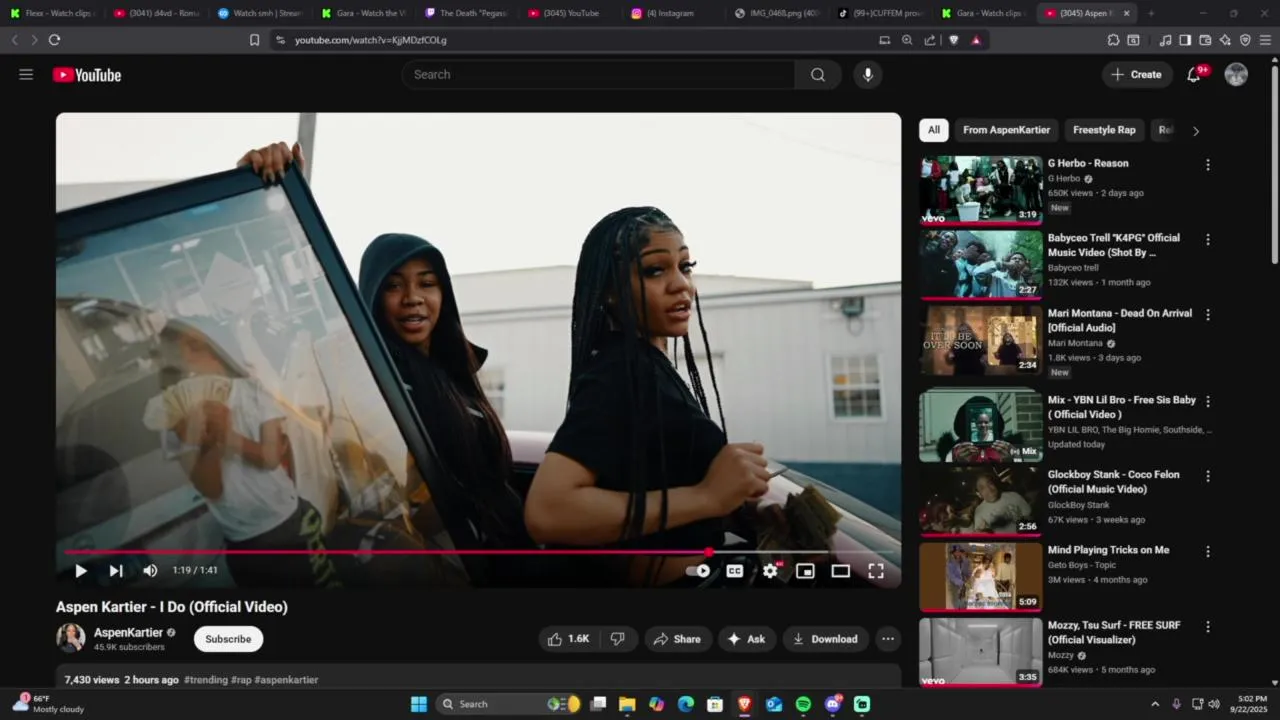Start voice search with the microphone

(868, 75)
